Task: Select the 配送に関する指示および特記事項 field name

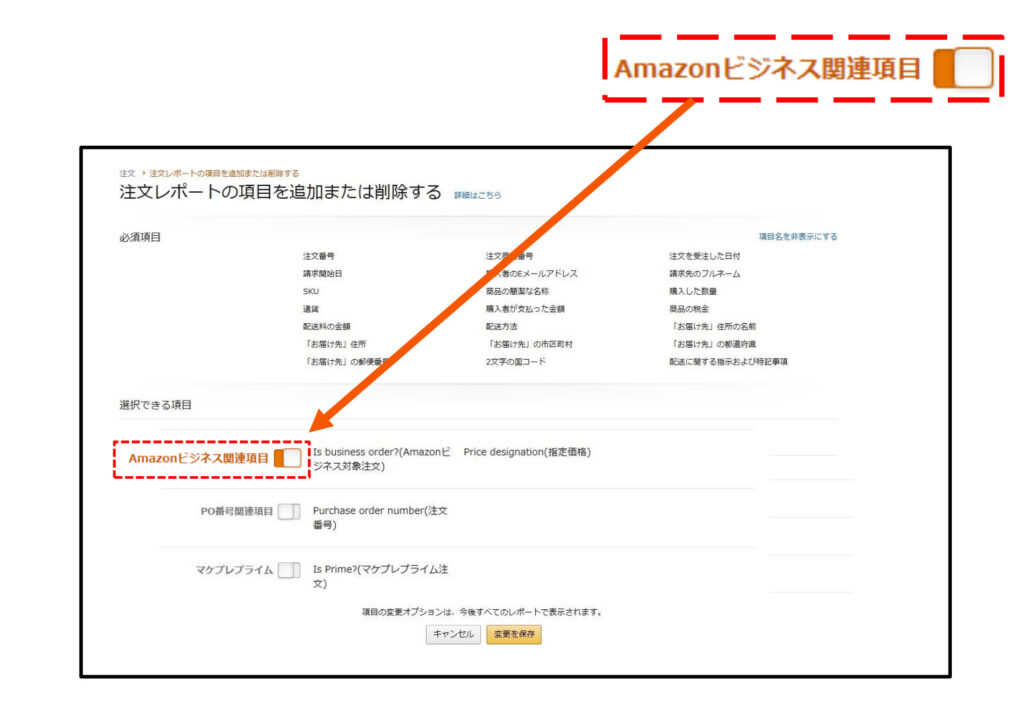Action: (x=728, y=362)
